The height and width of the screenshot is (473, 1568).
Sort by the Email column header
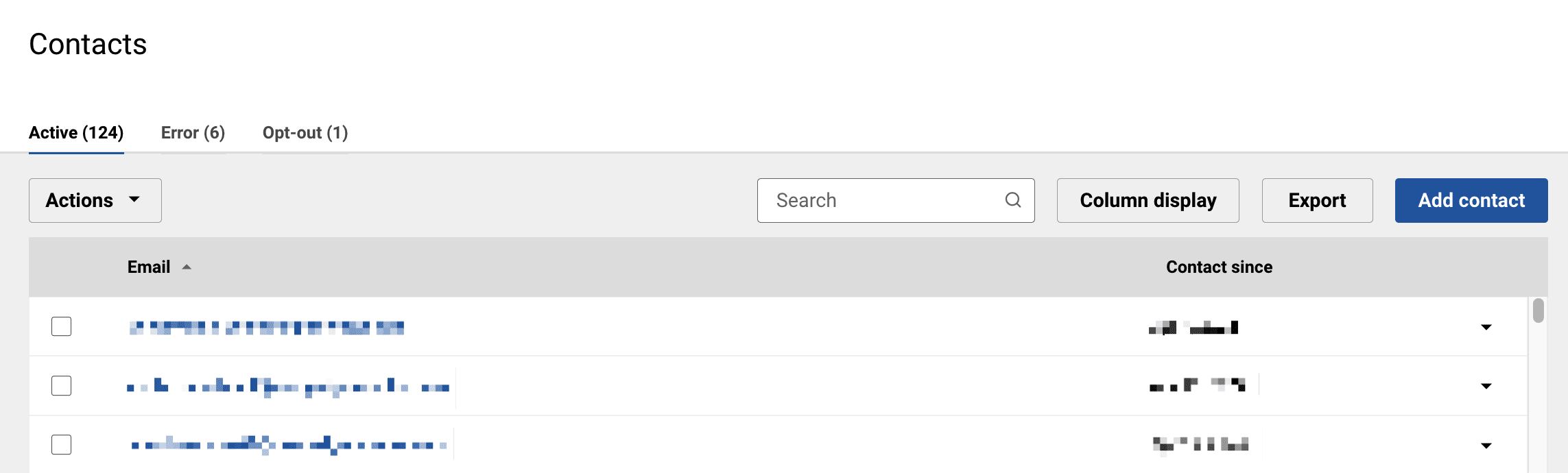149,267
